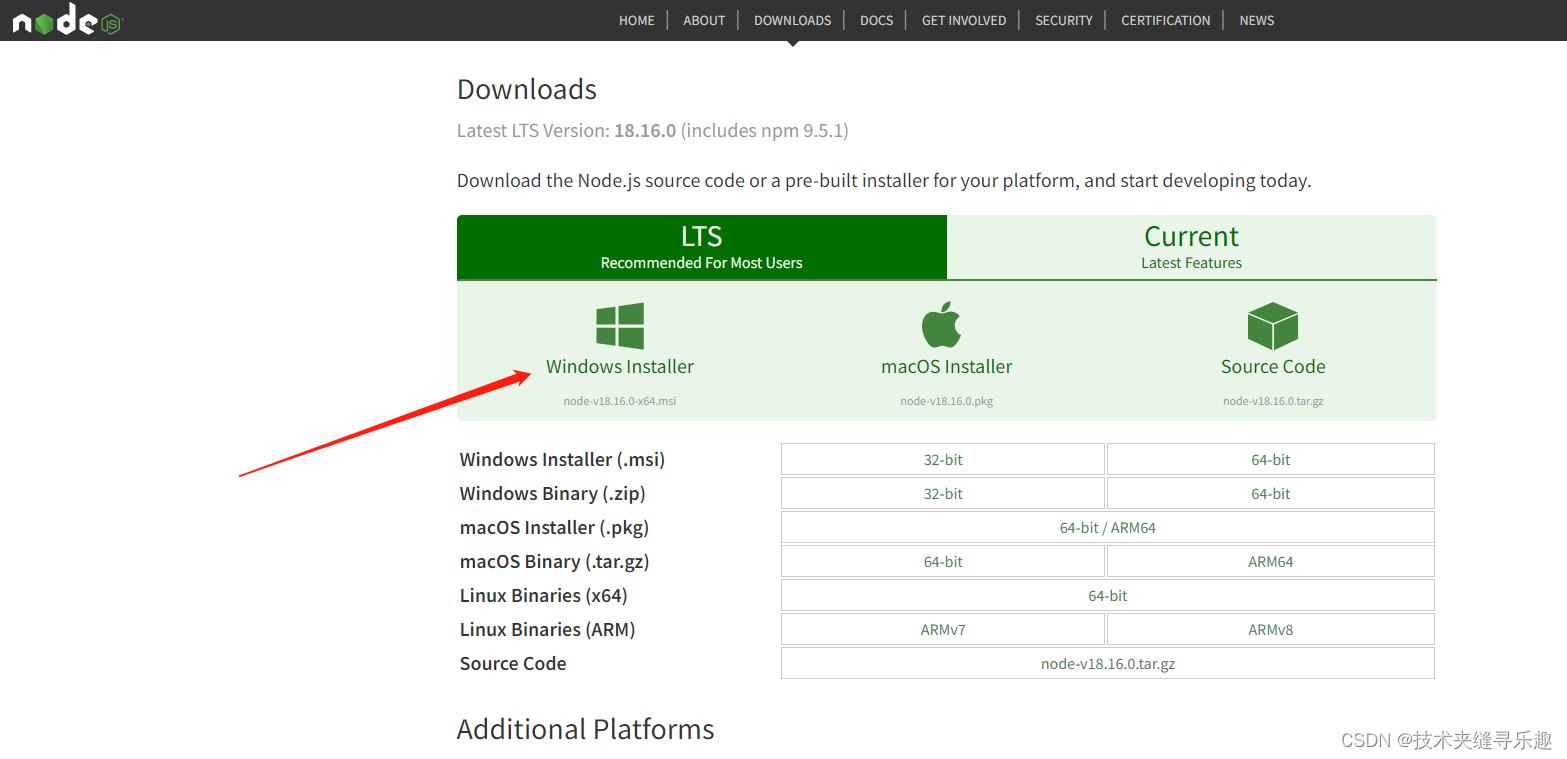Click node-v18.16.0-x64.msi filename
The width and height of the screenshot is (1567, 759).
[620, 401]
